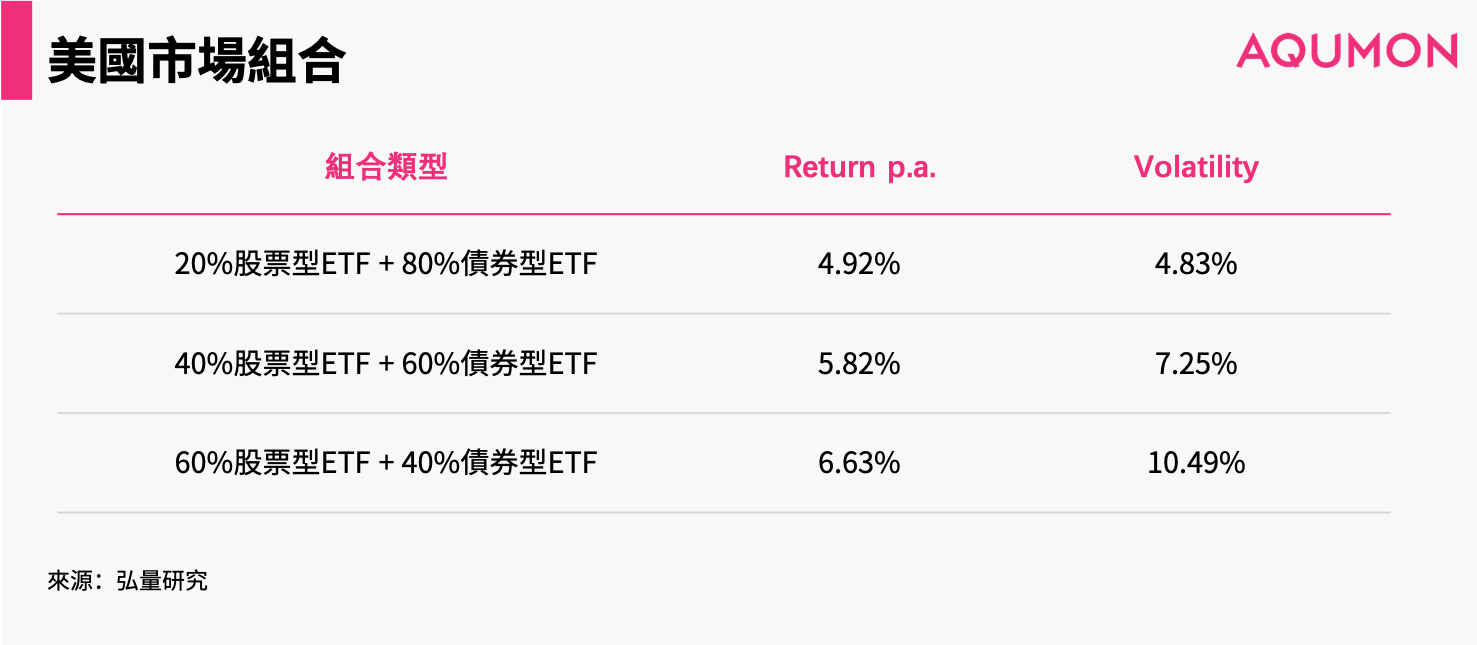Screen dimensions: 1477x645
Task: Click the 組合類型 column header
Action: point(386,167)
